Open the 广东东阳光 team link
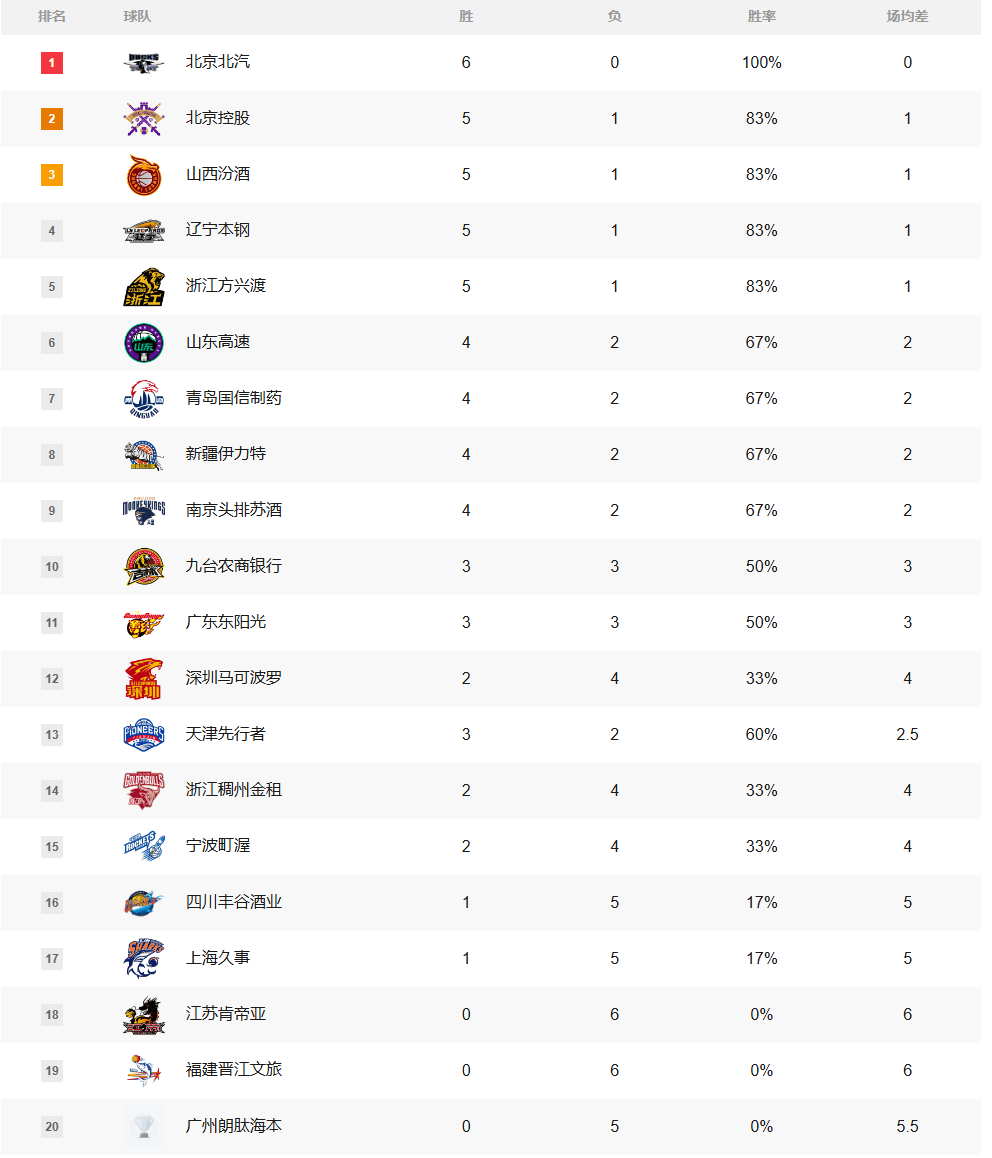The width and height of the screenshot is (992, 1158). pos(226,623)
